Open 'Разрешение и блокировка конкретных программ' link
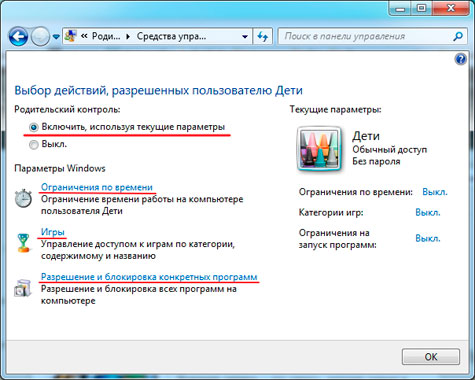 tap(149, 277)
